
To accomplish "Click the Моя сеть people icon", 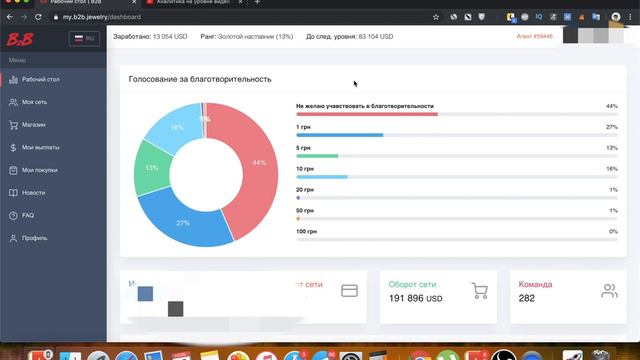I will 13,102.
